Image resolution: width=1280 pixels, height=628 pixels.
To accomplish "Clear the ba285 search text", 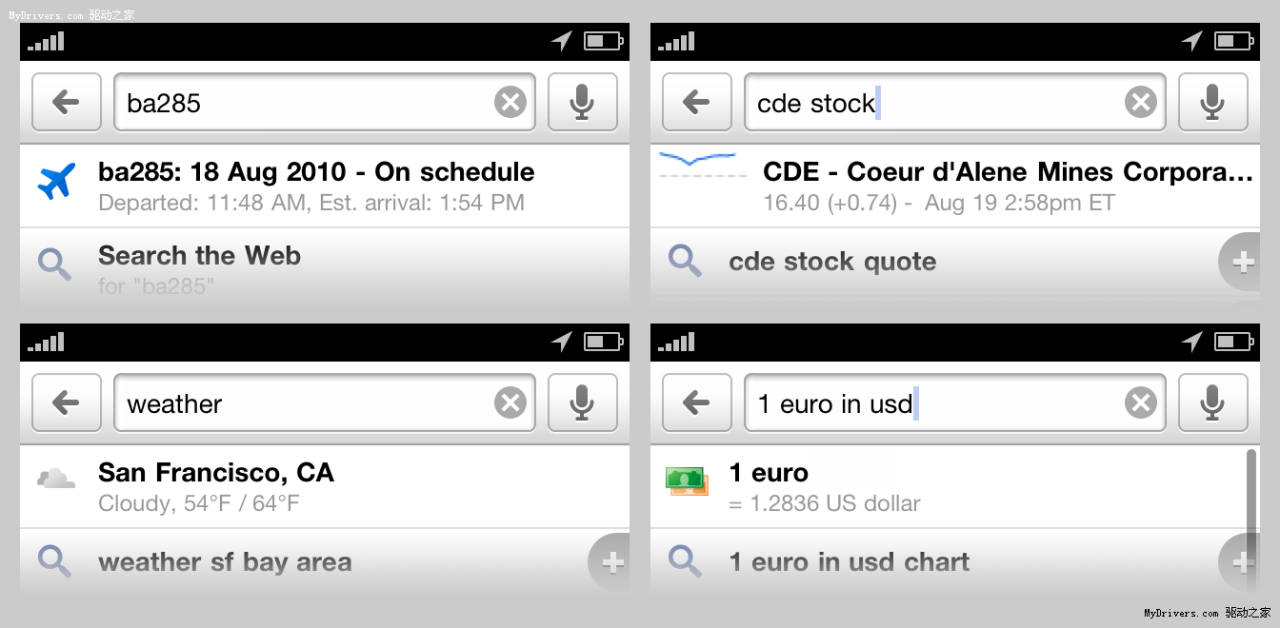I will (x=510, y=102).
